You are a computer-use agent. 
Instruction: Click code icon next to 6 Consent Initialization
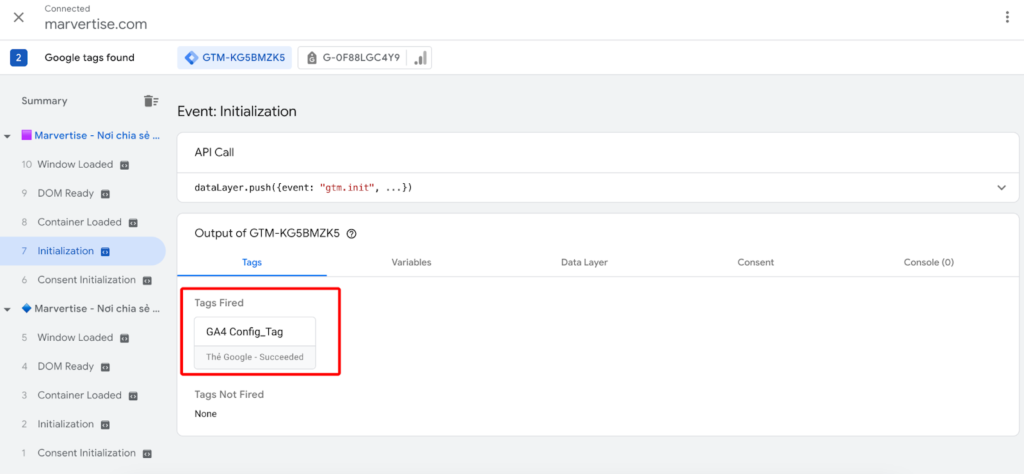[x=148, y=280]
